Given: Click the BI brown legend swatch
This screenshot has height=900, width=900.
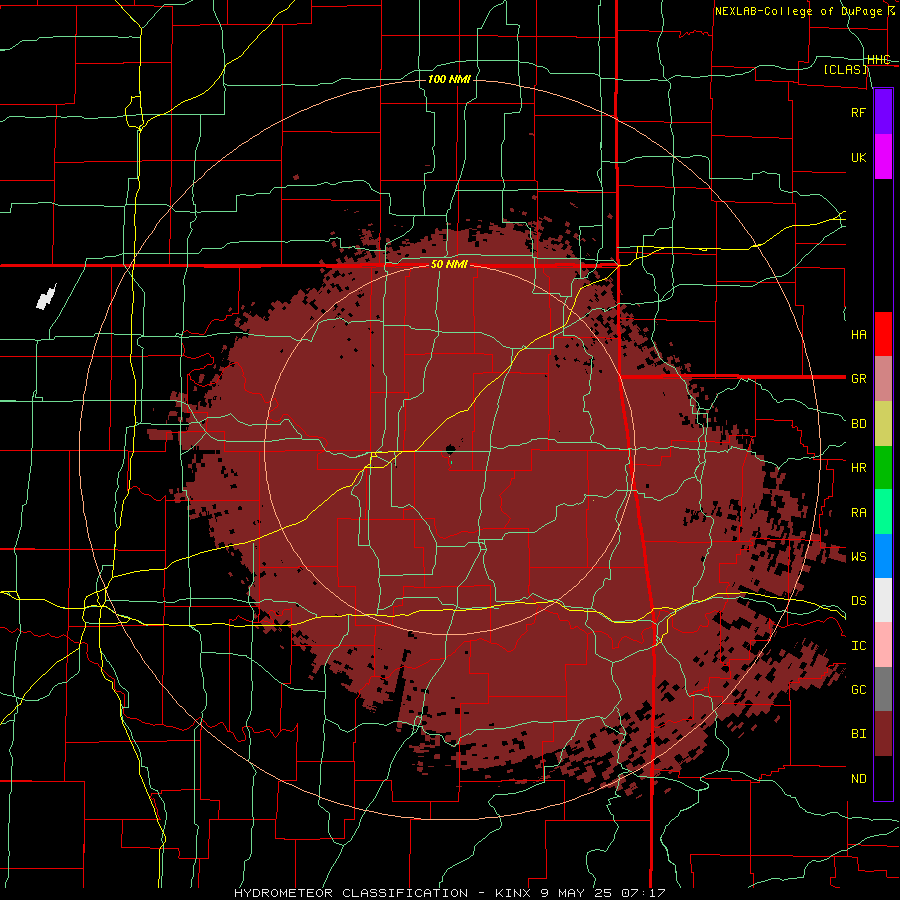Looking at the screenshot, I should pos(883,734).
